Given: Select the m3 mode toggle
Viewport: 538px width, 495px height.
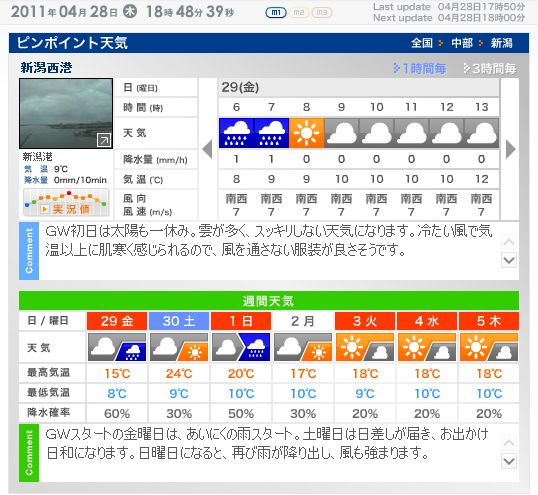Looking at the screenshot, I should [321, 13].
